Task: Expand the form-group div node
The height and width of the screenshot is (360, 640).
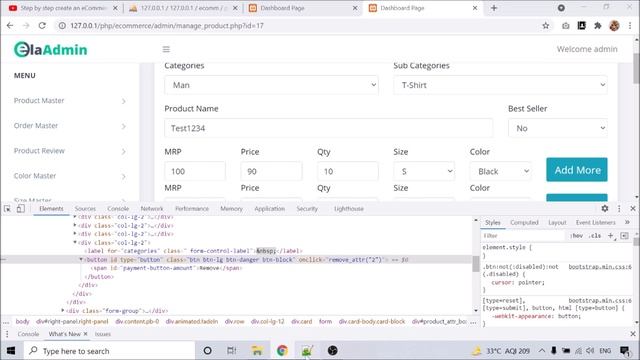Action: (63, 311)
